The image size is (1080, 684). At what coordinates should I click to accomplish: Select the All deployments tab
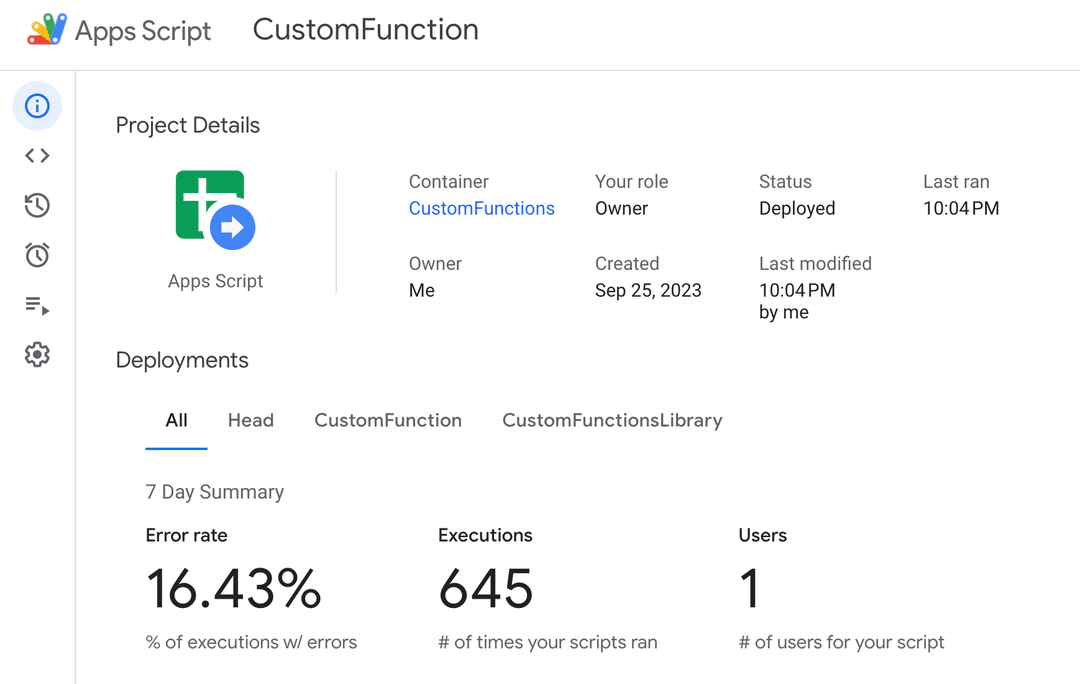pyautogui.click(x=176, y=420)
